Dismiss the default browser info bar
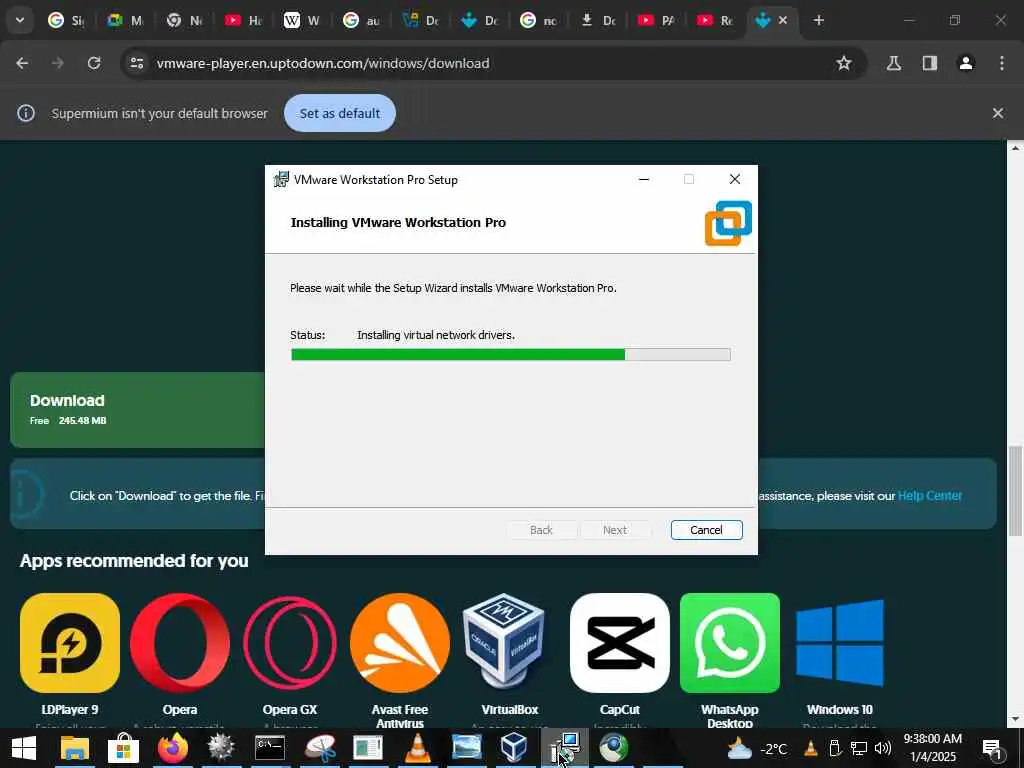This screenshot has height=768, width=1024. pos(997,113)
